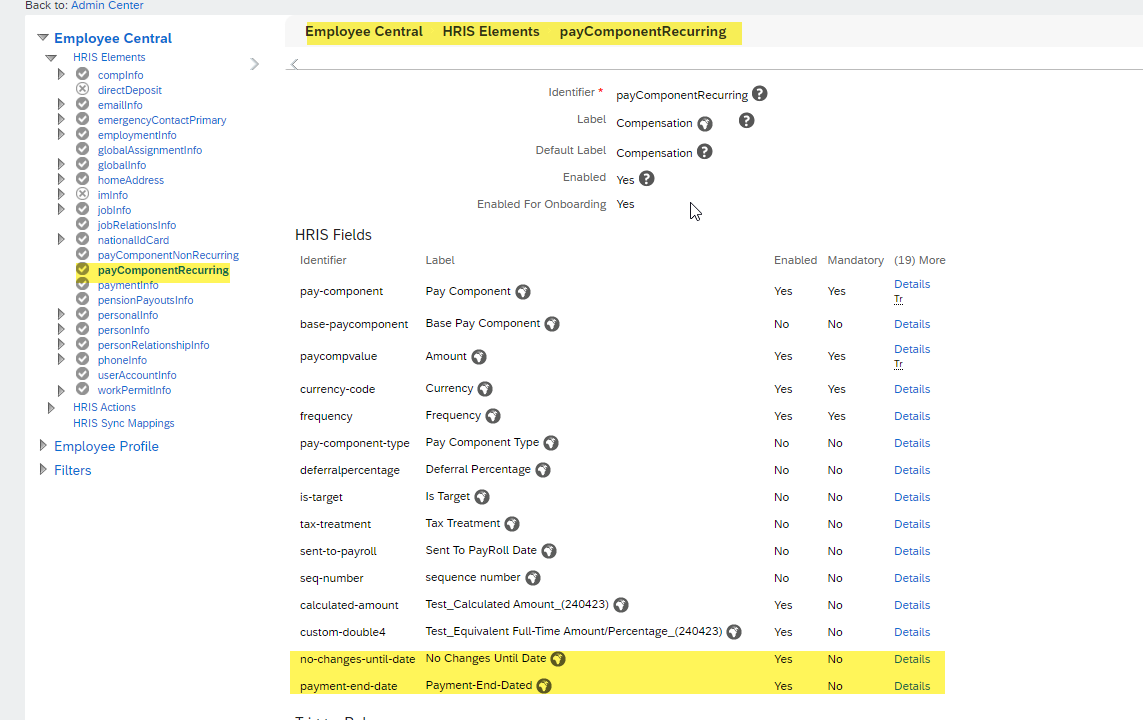The height and width of the screenshot is (720, 1143).
Task: Expand the jobInfo tree node
Action: click(61, 209)
